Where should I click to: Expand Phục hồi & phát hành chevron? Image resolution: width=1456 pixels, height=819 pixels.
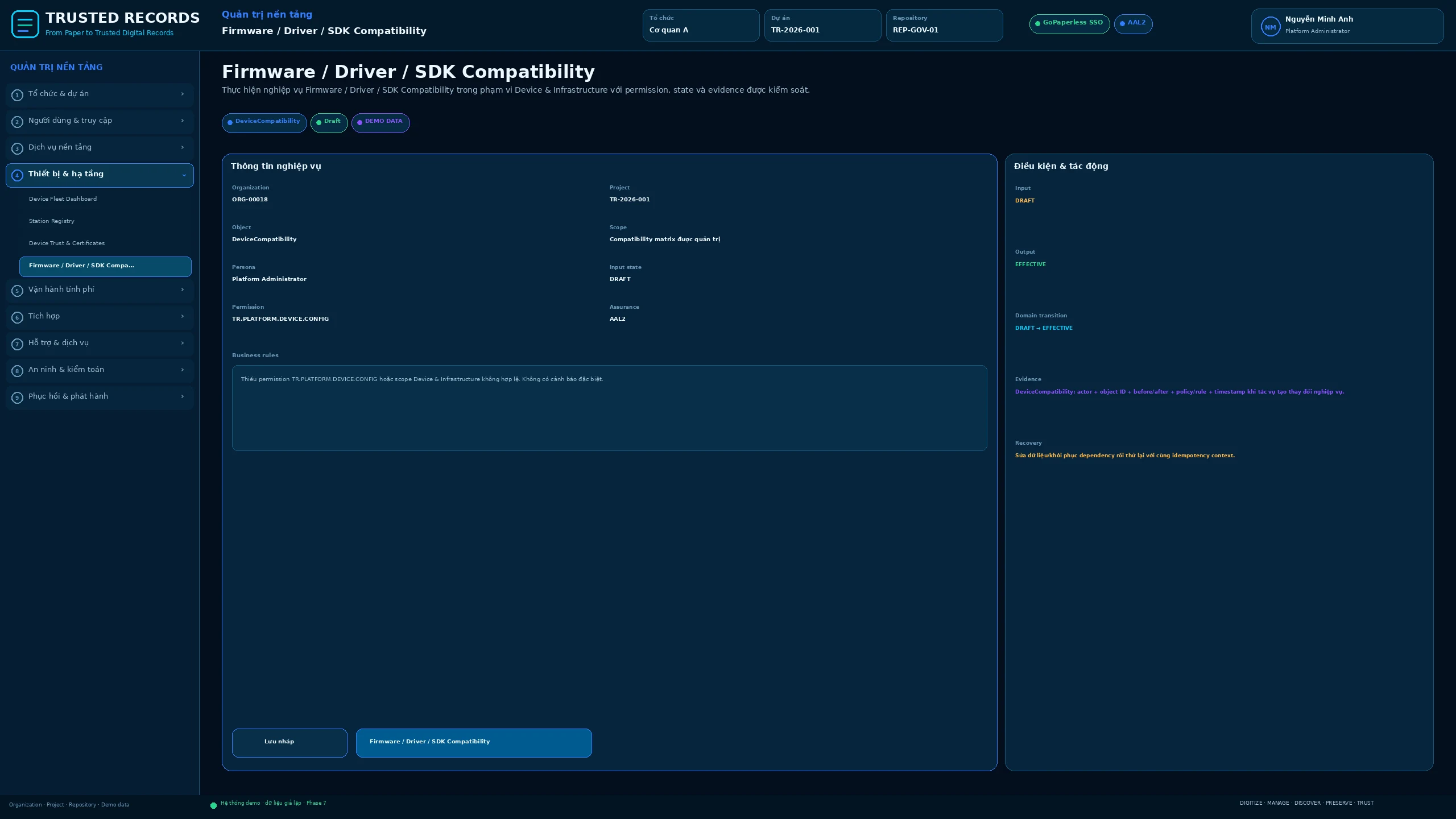click(x=183, y=396)
